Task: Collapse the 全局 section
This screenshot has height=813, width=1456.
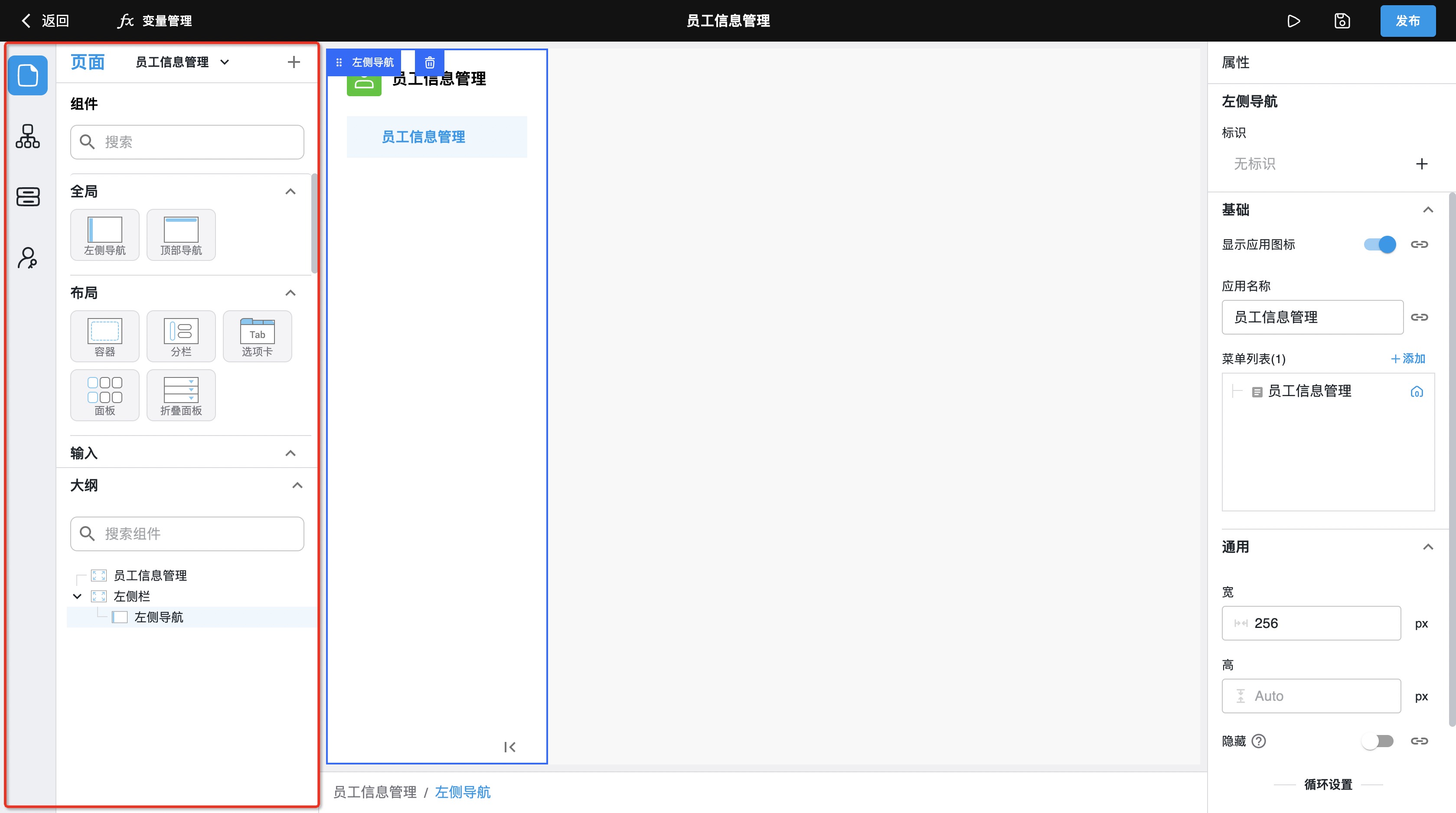Action: click(291, 192)
